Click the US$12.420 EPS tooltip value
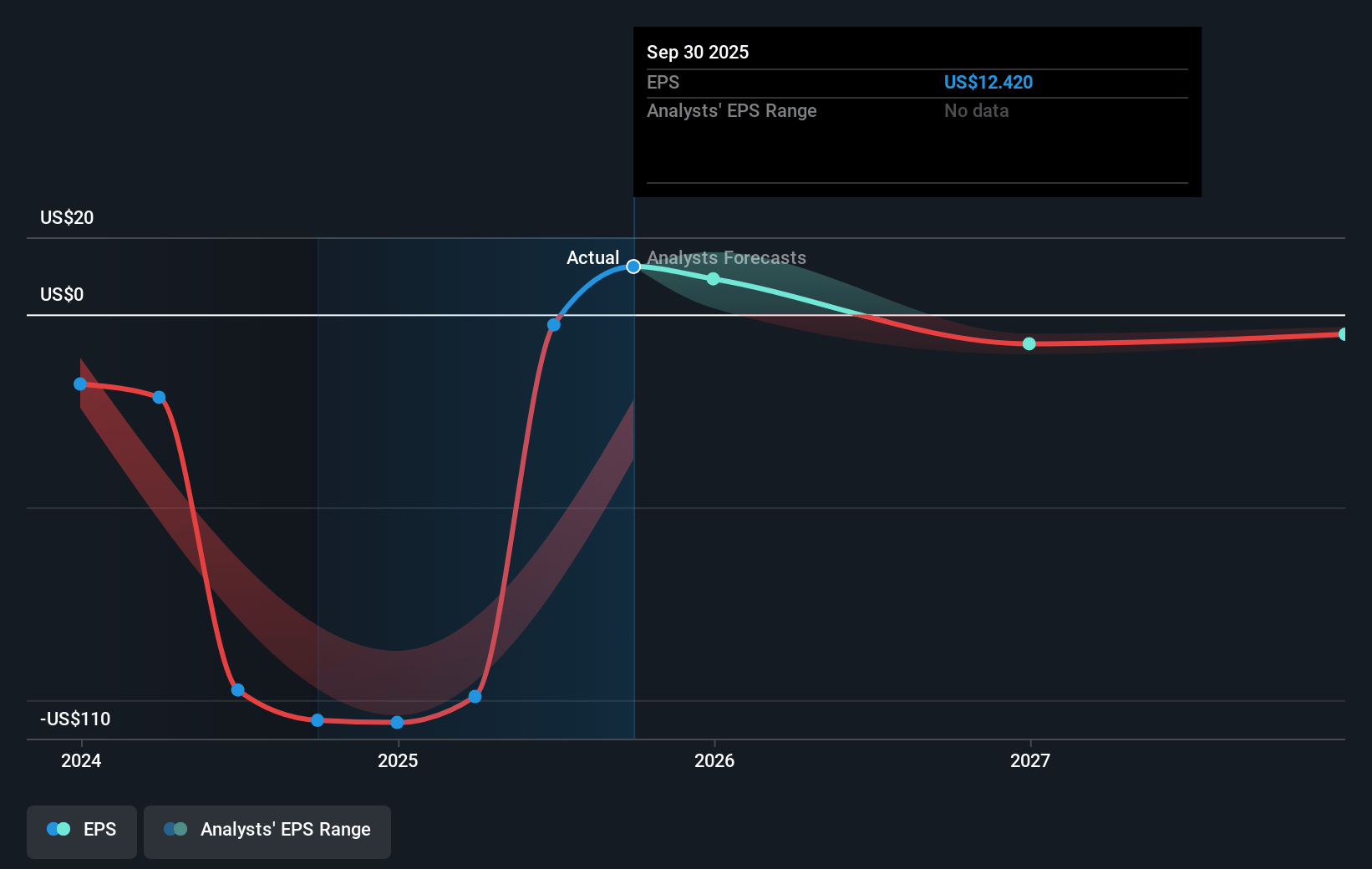Screen dimensions: 1372x869 point(988,83)
